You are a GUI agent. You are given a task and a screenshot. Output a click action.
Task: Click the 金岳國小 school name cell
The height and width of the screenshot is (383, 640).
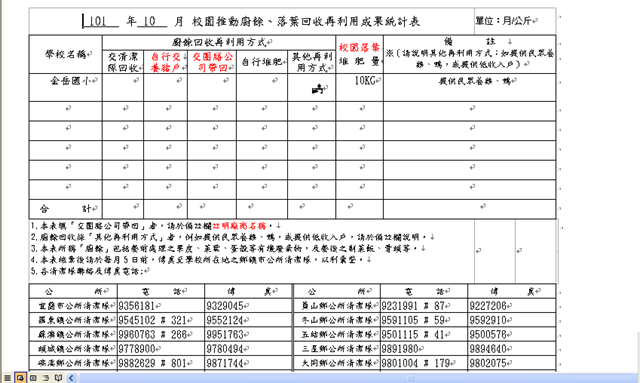click(x=66, y=87)
